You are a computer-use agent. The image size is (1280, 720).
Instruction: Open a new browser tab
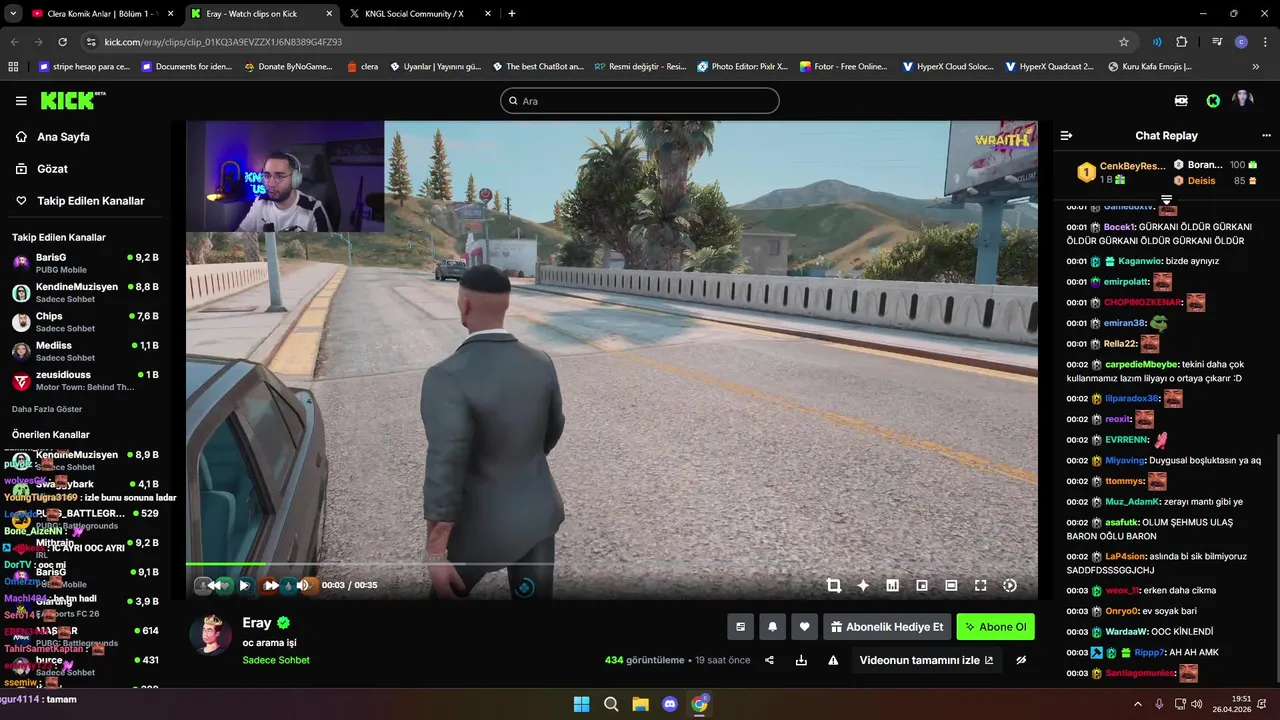coord(512,14)
